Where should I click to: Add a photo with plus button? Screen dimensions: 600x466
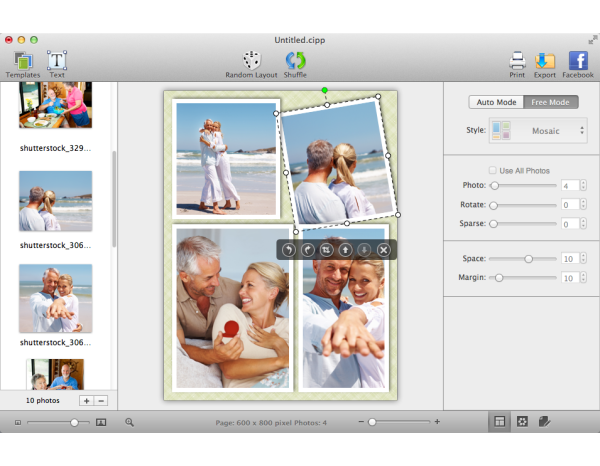[x=86, y=400]
